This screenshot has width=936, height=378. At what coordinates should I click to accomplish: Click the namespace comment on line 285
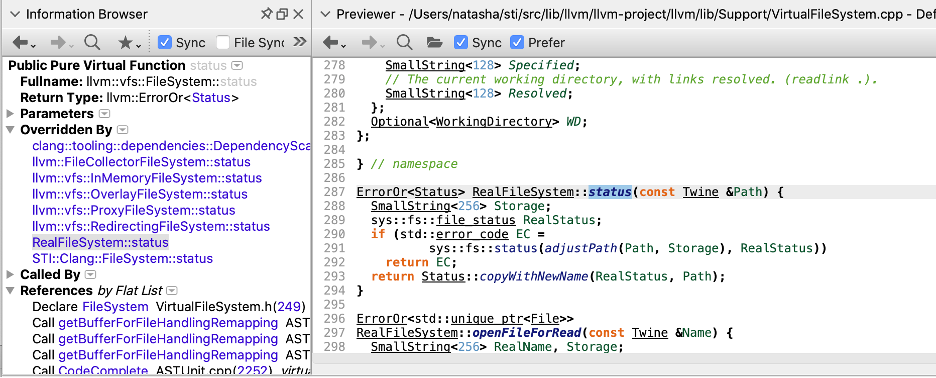[414, 164]
